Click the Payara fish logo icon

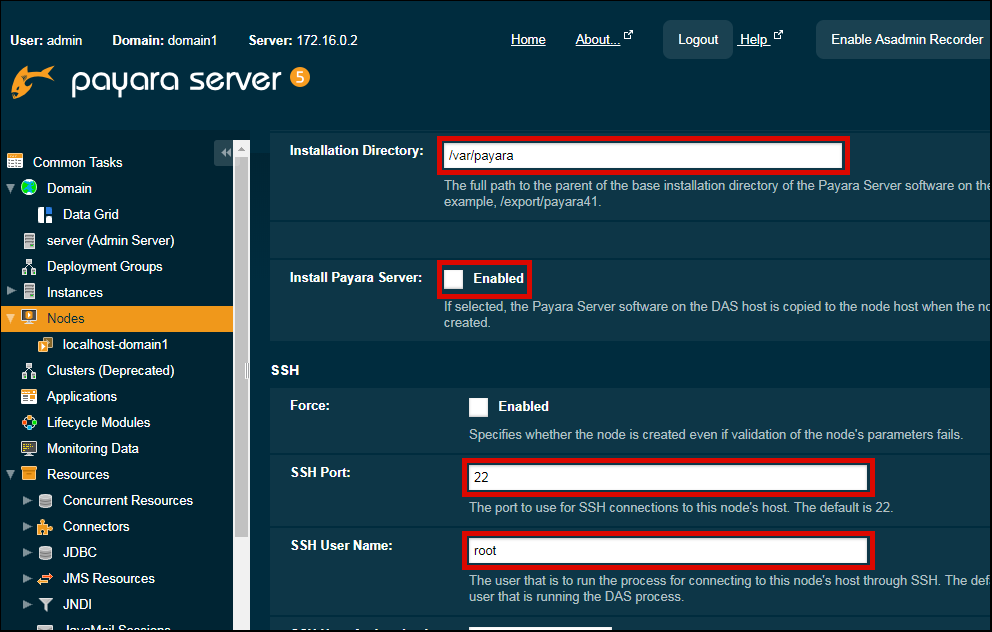tap(32, 82)
